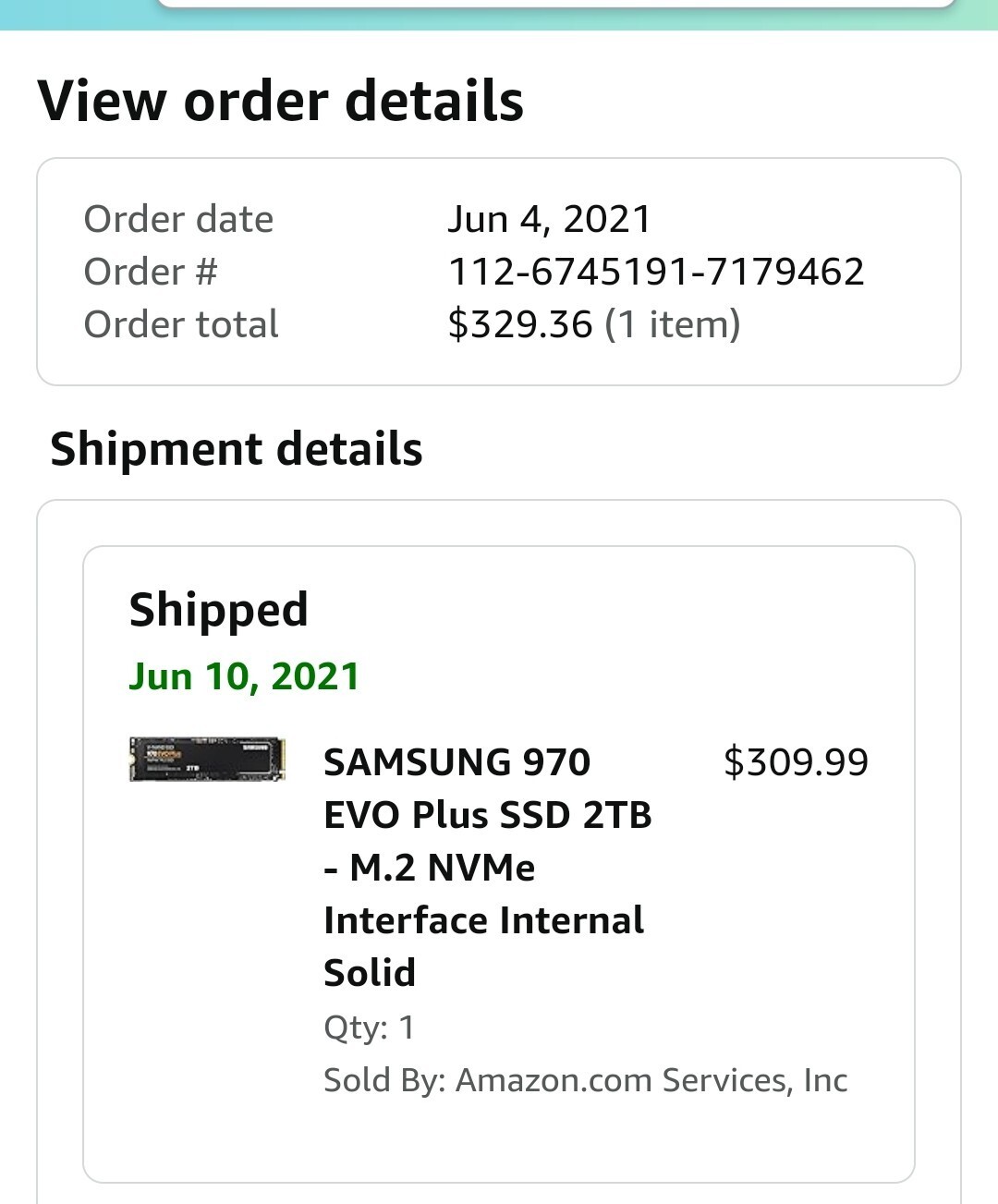Tap the shipped item card
The height and width of the screenshot is (1204, 998).
point(499,864)
